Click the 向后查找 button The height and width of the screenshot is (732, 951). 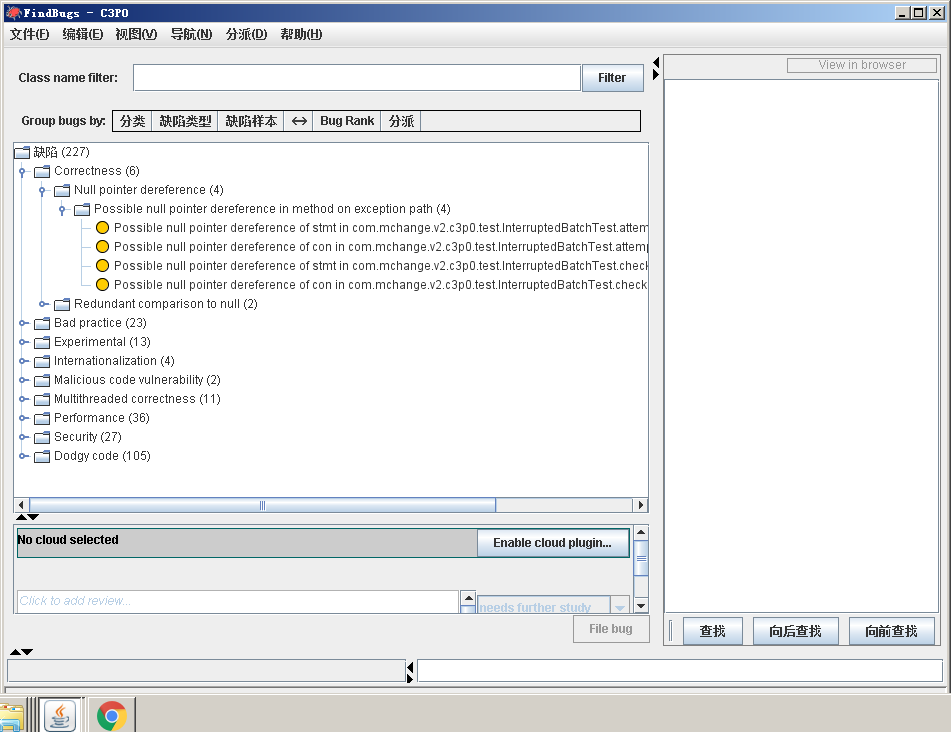coord(795,631)
